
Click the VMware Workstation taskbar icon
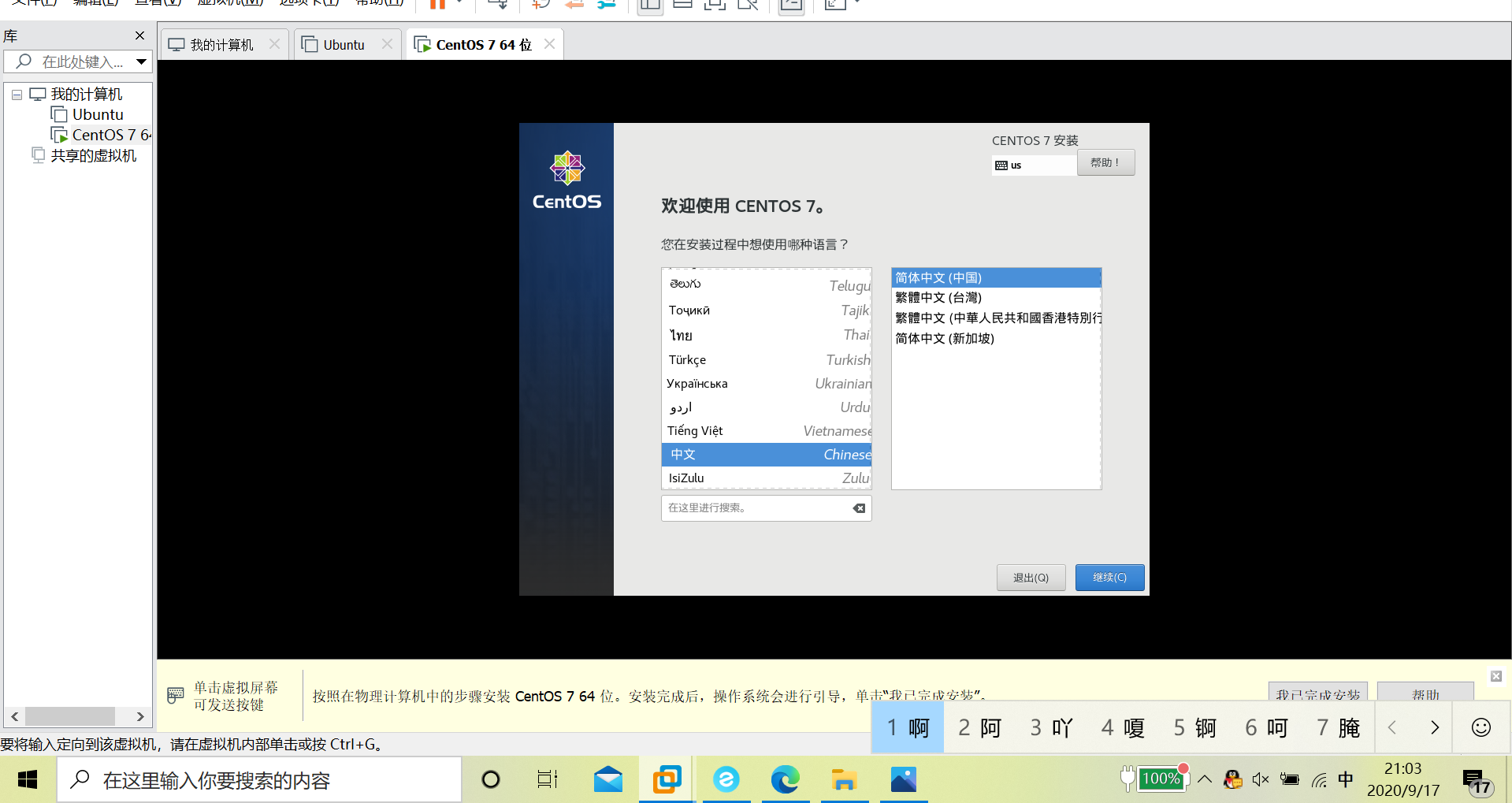coord(667,780)
